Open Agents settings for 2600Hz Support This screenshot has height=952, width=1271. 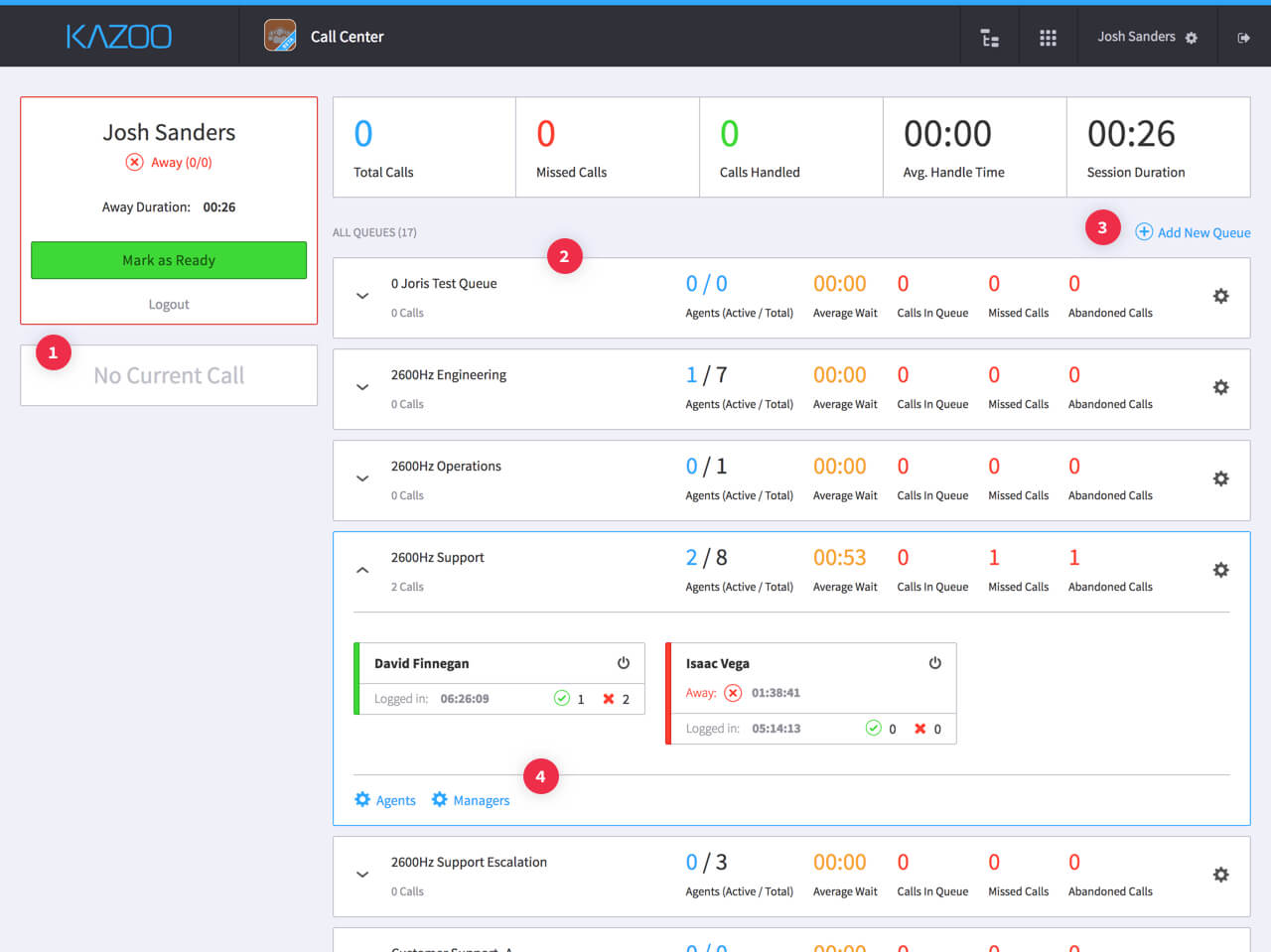pyautogui.click(x=385, y=800)
